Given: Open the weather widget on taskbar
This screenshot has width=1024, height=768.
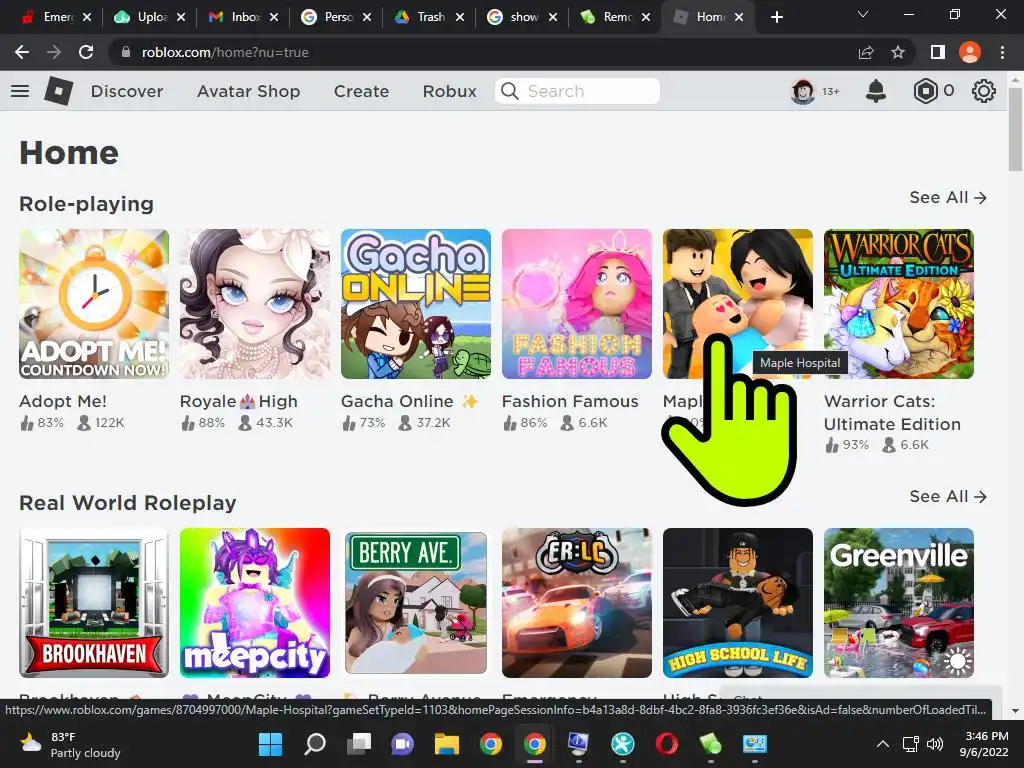Looking at the screenshot, I should [71, 744].
